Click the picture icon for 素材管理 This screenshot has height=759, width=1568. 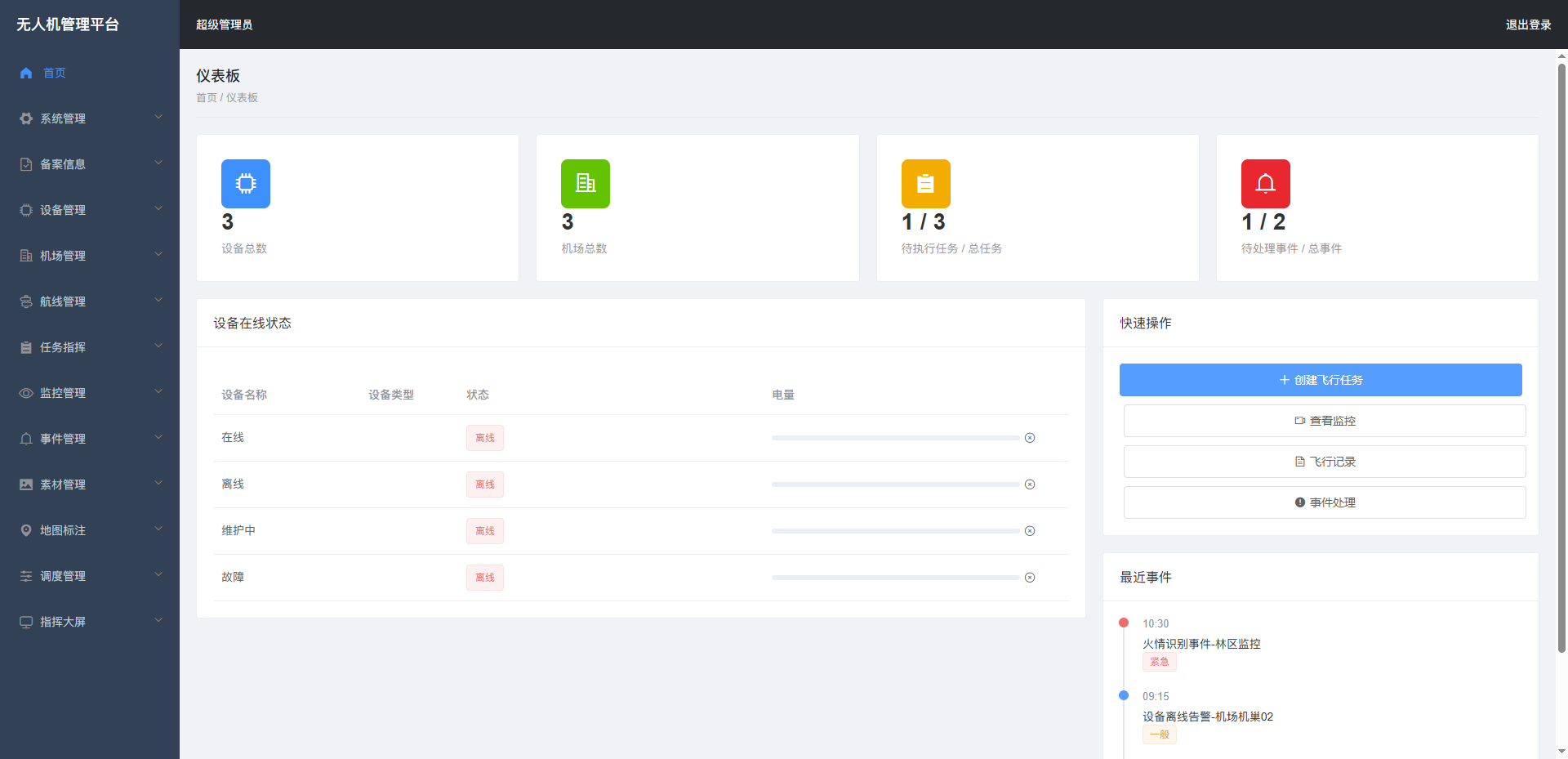(26, 485)
